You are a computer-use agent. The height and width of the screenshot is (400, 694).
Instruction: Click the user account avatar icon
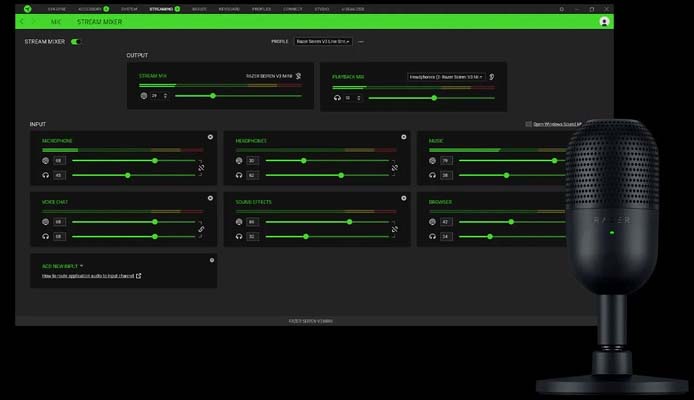[604, 21]
